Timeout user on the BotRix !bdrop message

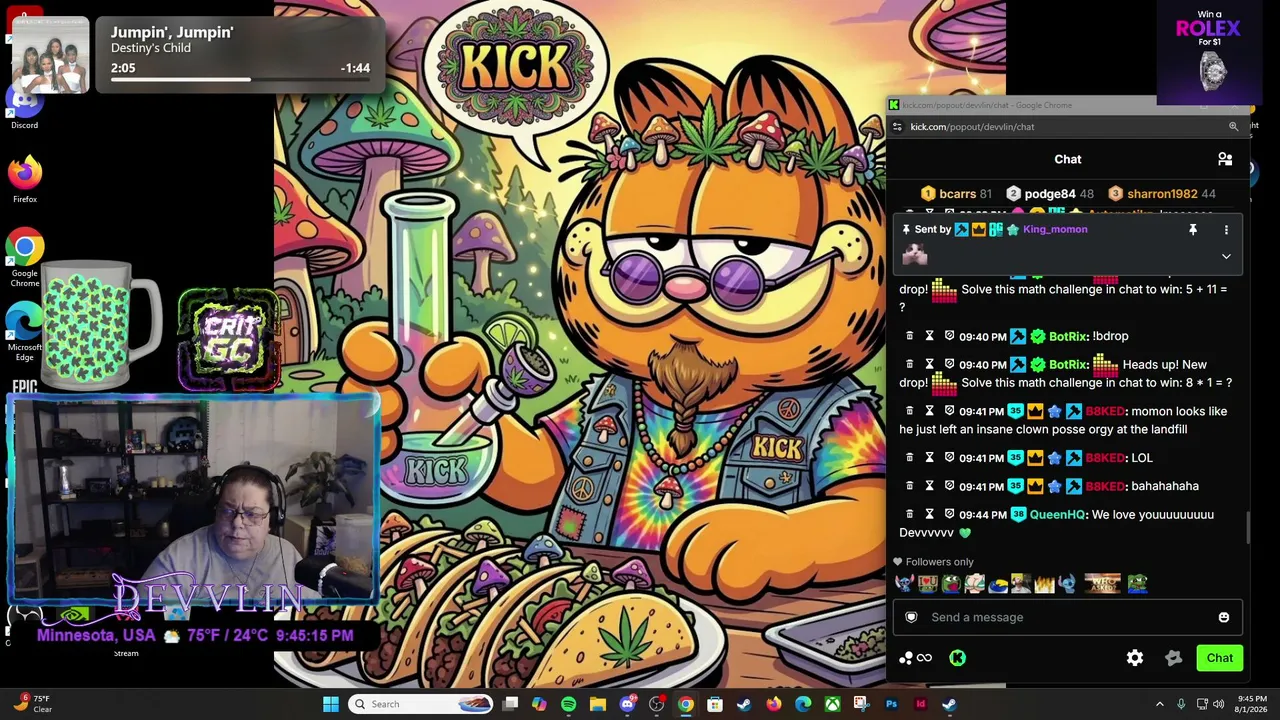[x=929, y=336]
